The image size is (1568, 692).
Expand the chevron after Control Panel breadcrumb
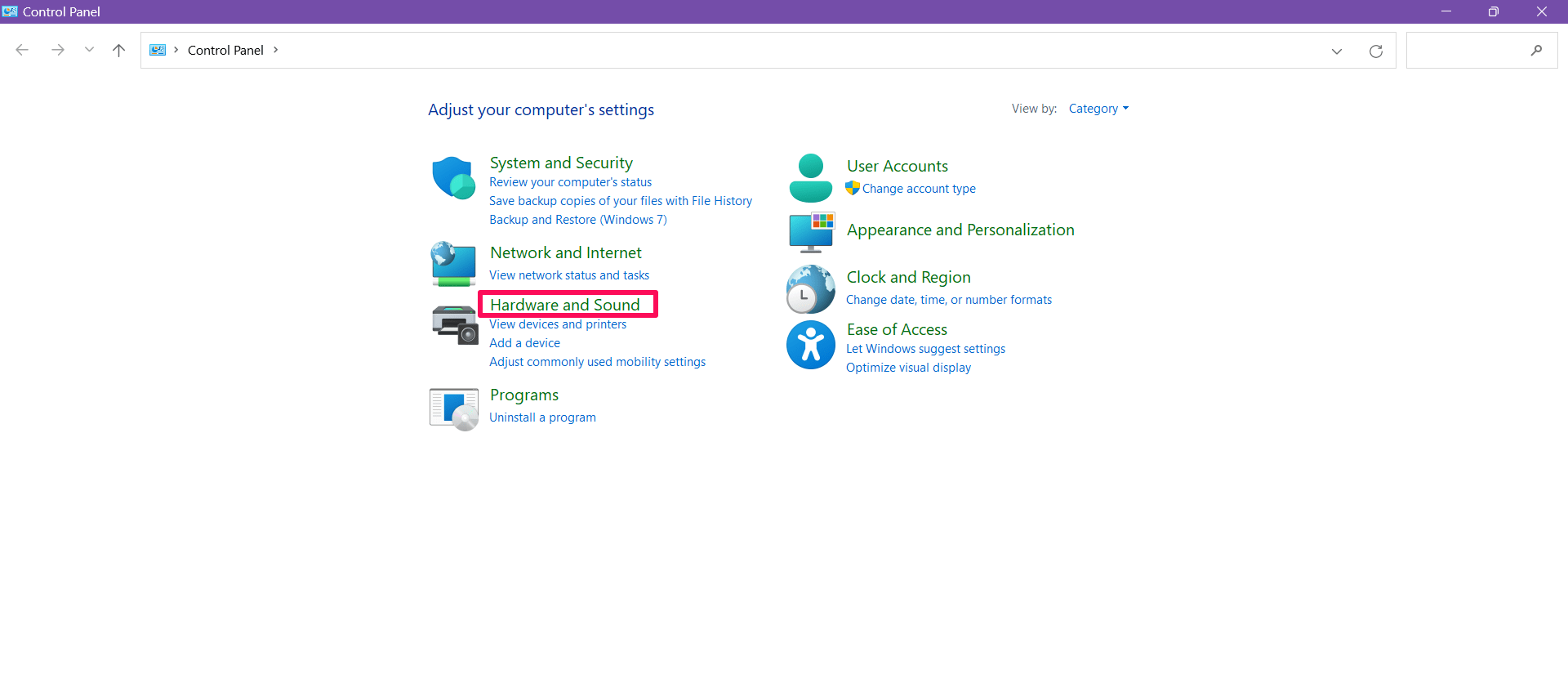[276, 50]
